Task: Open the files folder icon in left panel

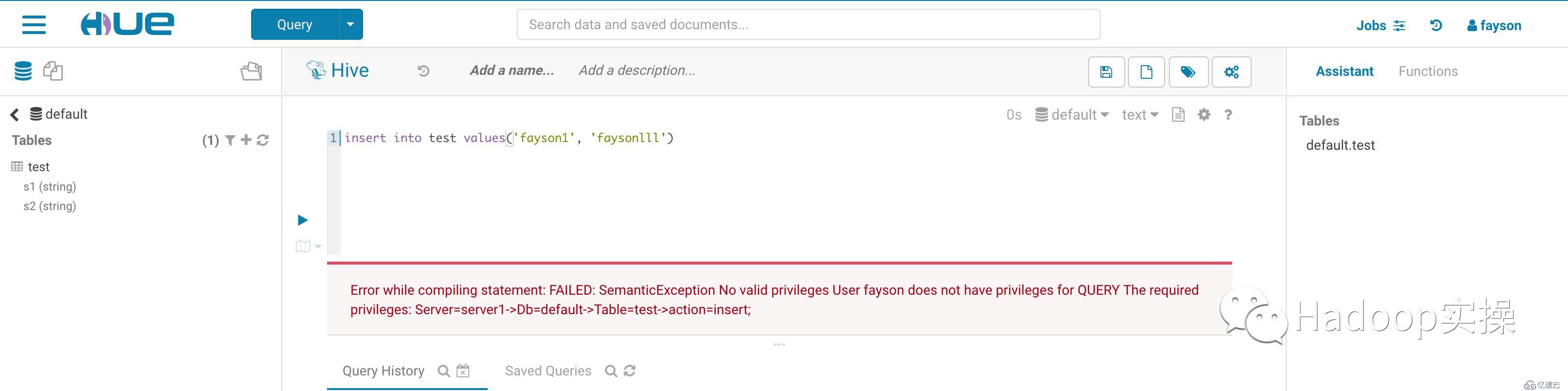Action: pos(252,71)
